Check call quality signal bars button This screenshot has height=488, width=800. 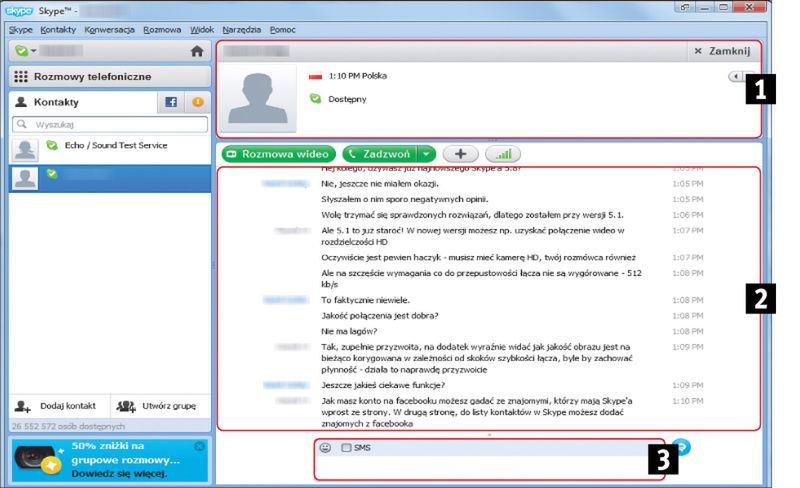[503, 154]
